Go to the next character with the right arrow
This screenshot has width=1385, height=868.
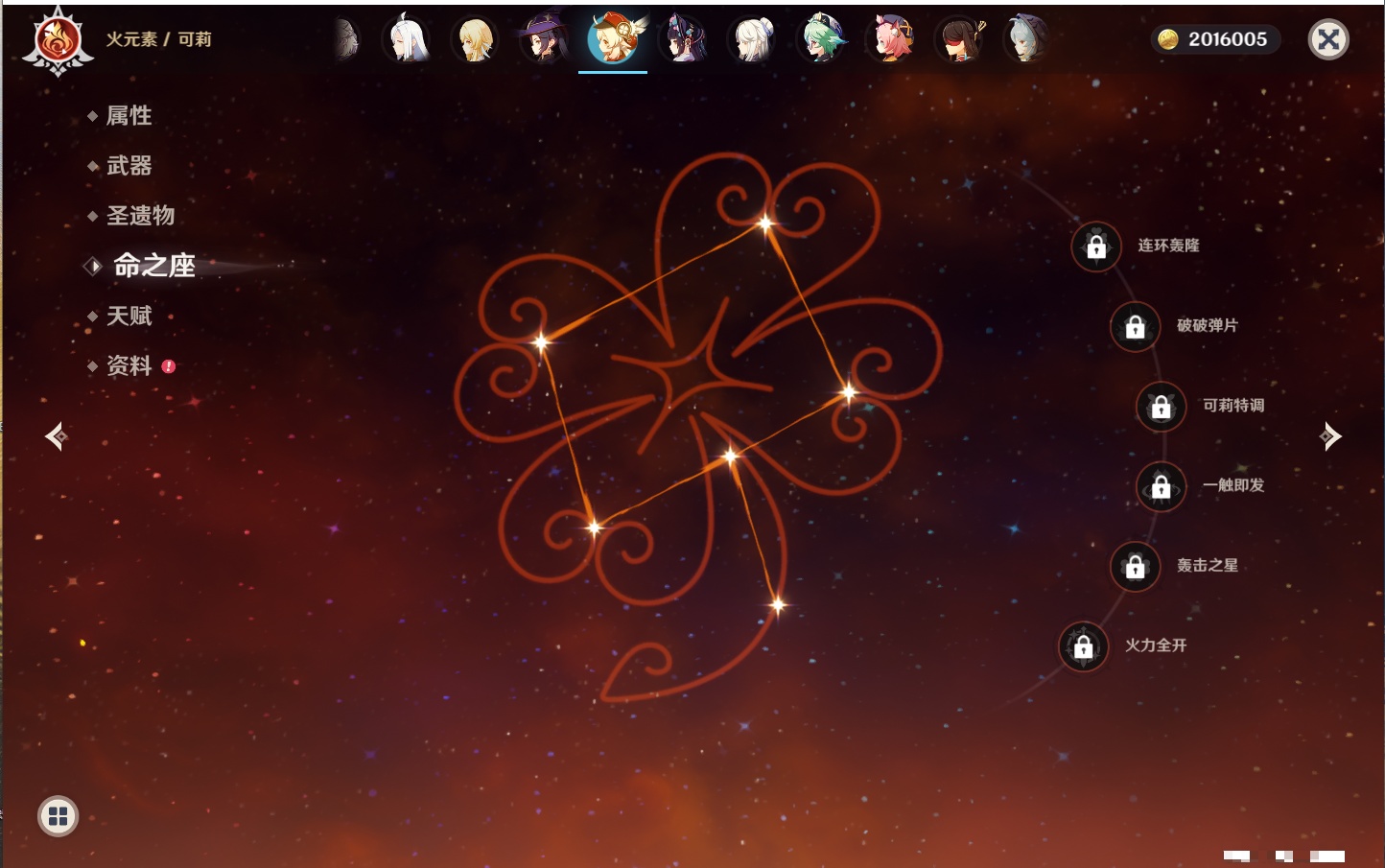[1329, 436]
